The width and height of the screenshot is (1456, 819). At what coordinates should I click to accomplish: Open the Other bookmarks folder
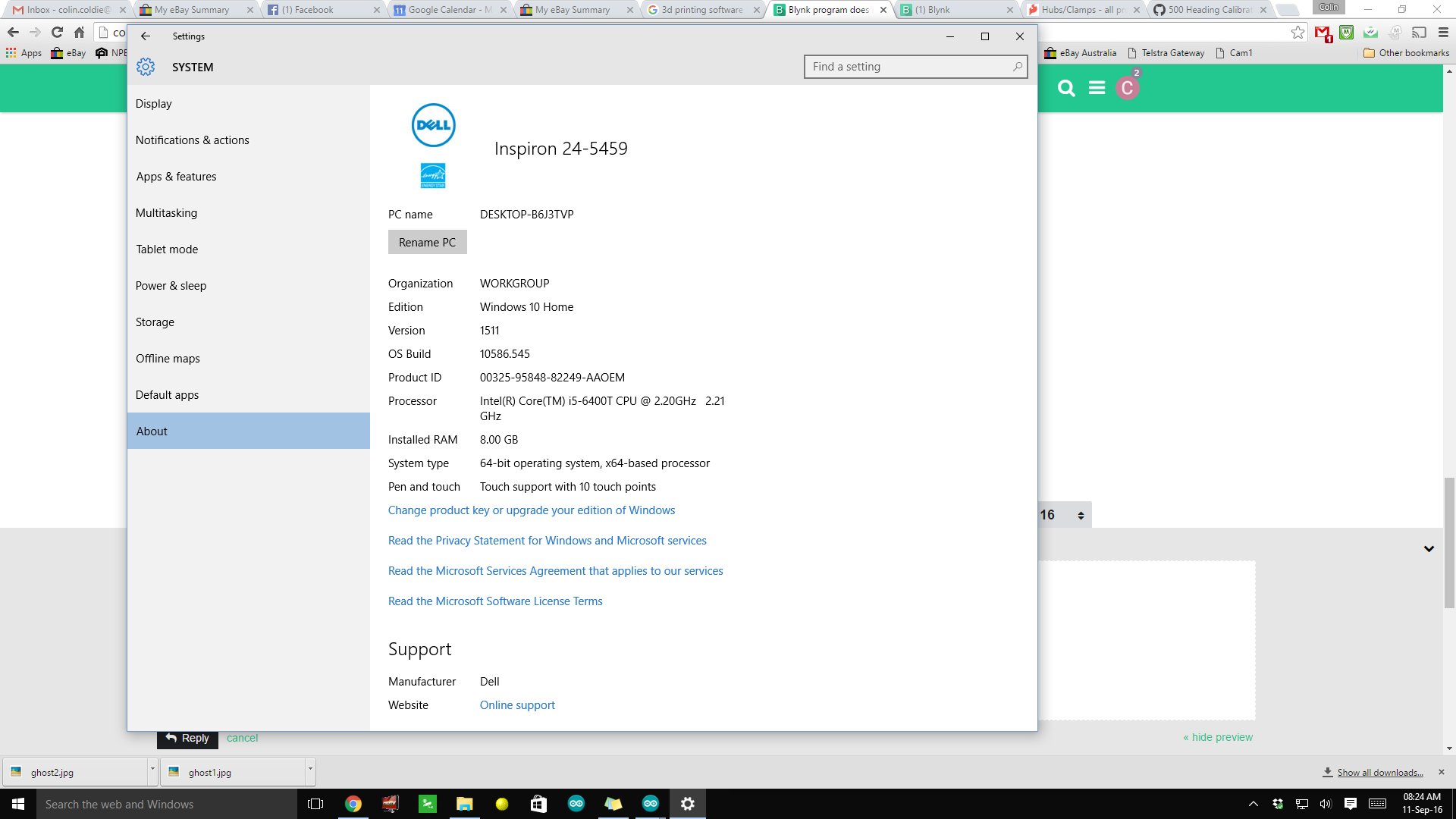tap(1406, 53)
